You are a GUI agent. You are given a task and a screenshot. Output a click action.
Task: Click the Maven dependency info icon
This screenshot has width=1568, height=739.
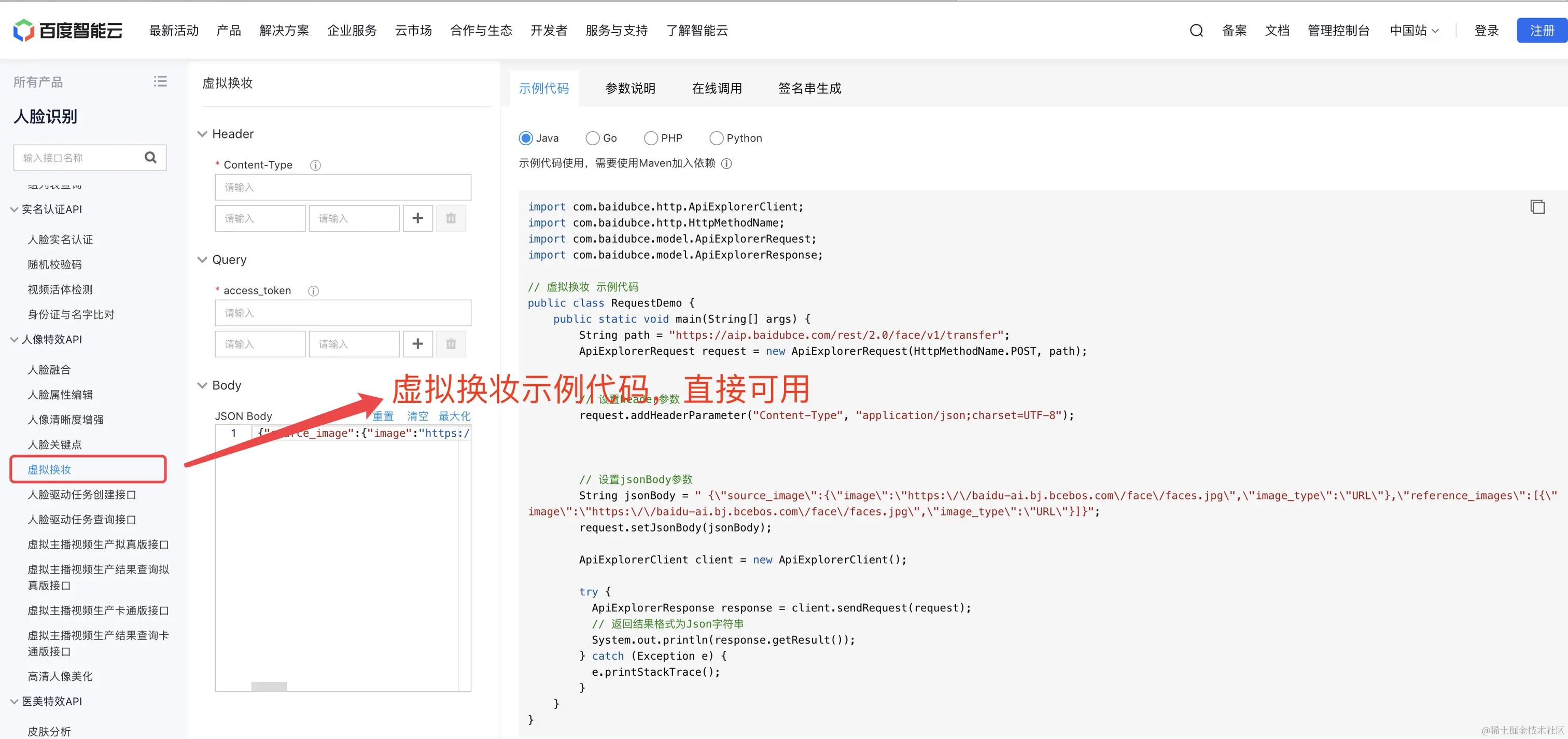click(x=726, y=164)
